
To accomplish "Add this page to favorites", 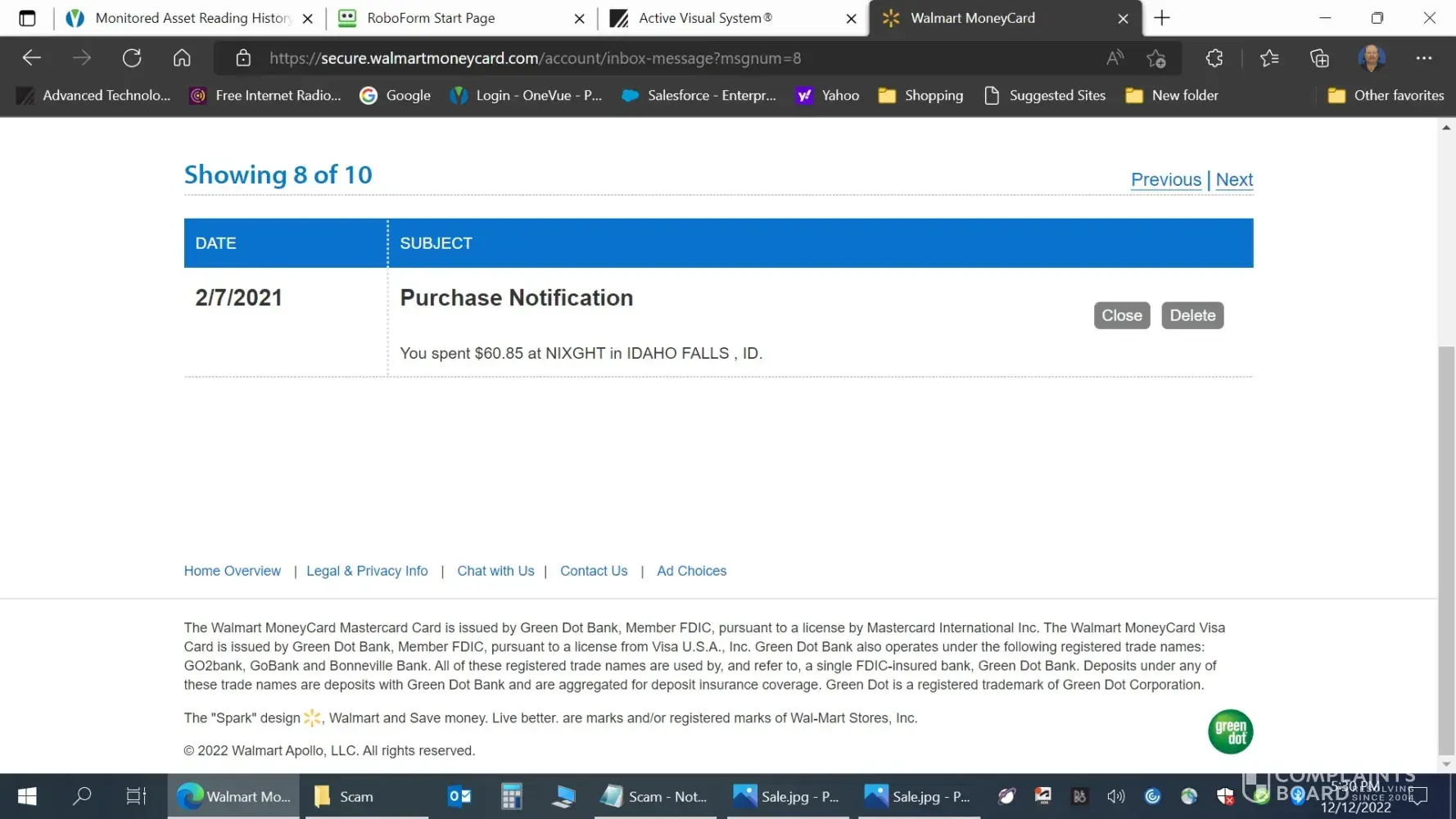I will (1156, 58).
